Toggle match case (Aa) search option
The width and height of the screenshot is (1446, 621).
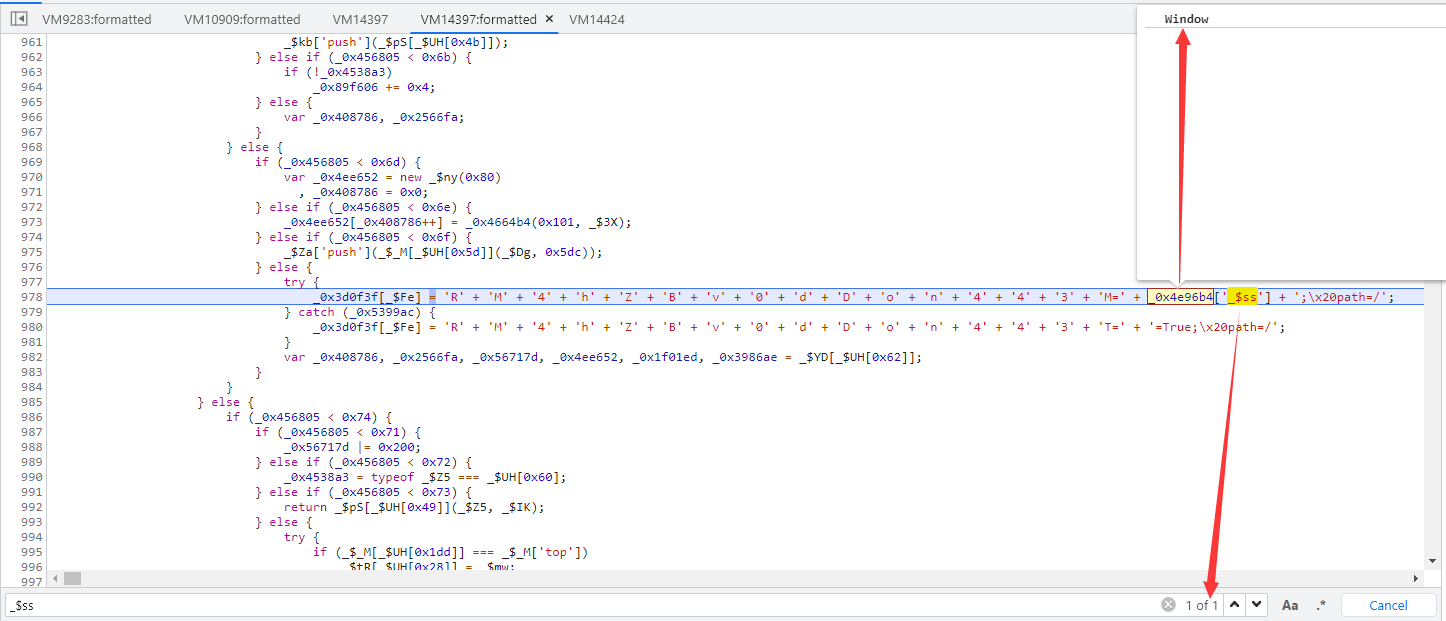[x=1290, y=605]
